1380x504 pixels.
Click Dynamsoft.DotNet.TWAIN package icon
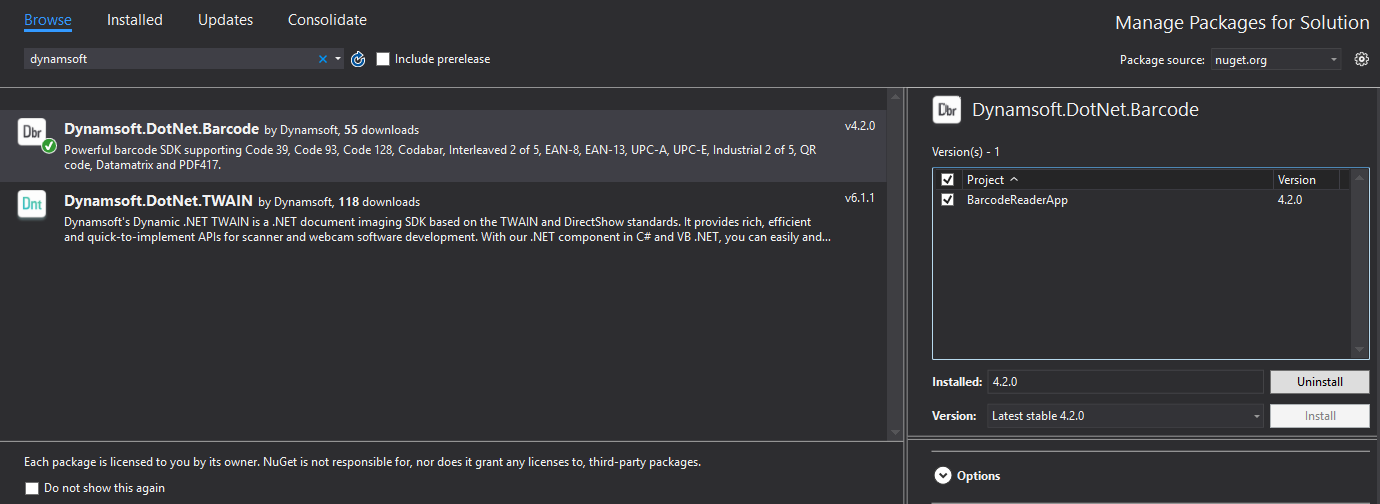pyautogui.click(x=32, y=204)
